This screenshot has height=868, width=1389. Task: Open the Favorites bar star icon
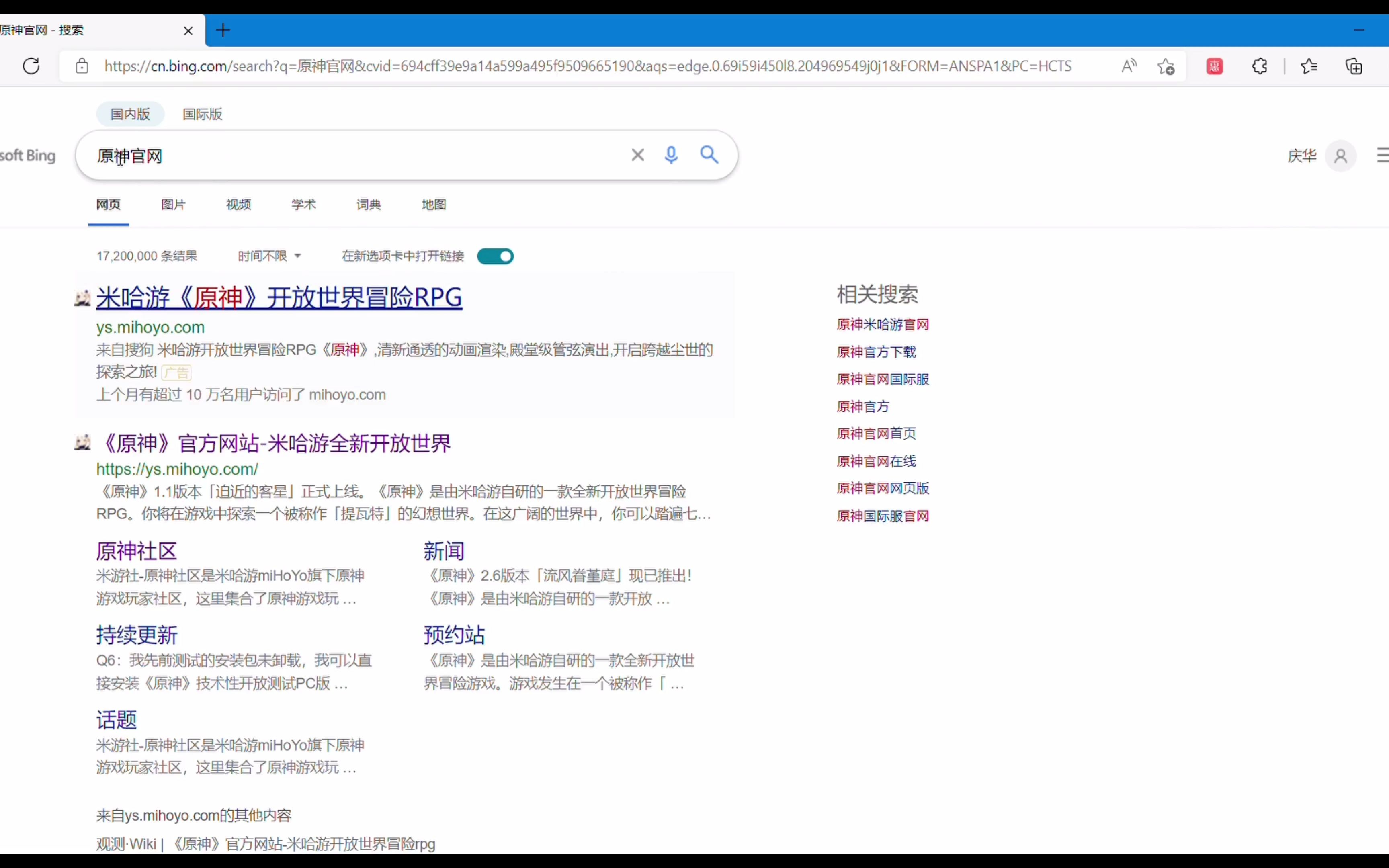point(1309,66)
